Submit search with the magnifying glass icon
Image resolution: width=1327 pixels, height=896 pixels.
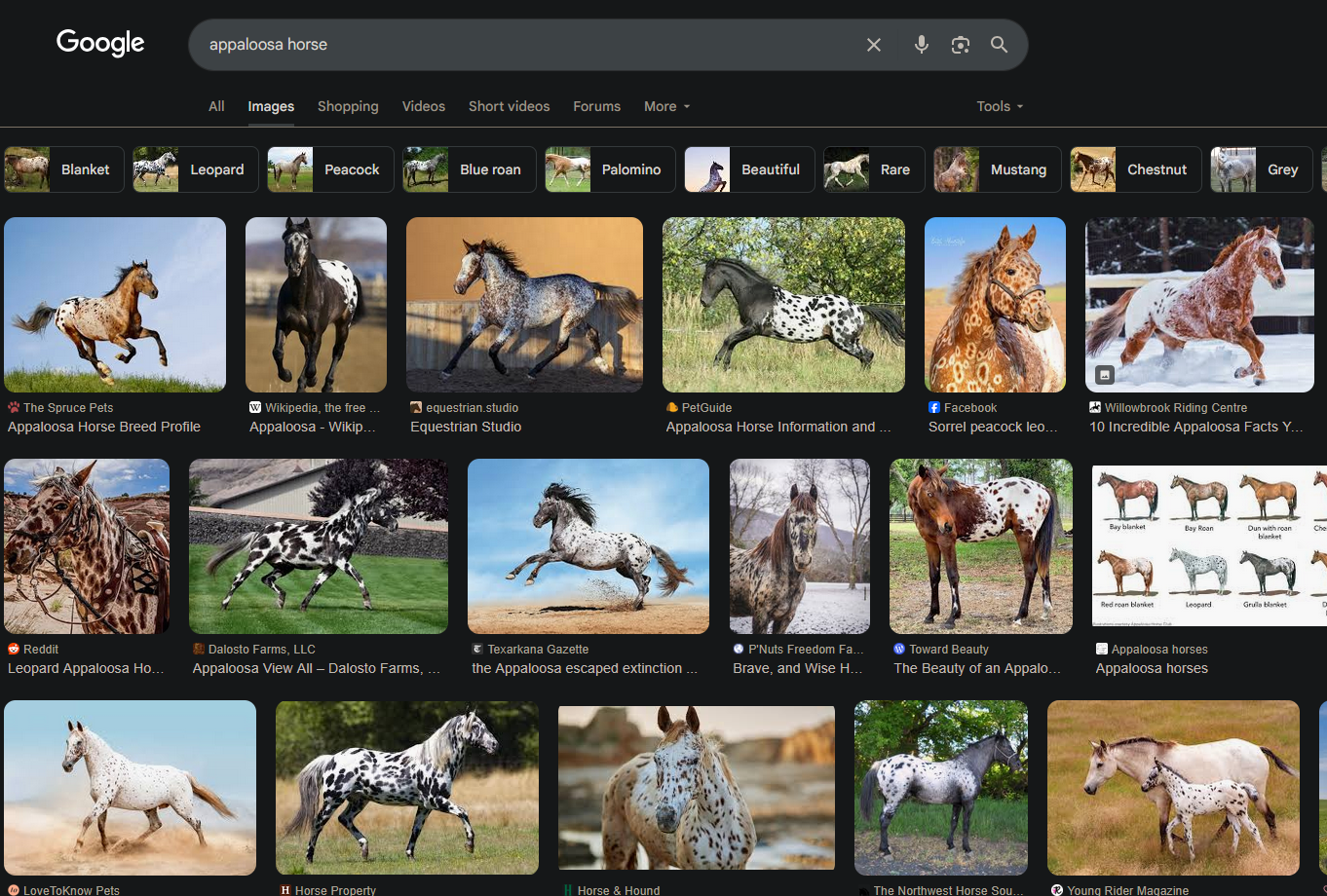click(1000, 45)
